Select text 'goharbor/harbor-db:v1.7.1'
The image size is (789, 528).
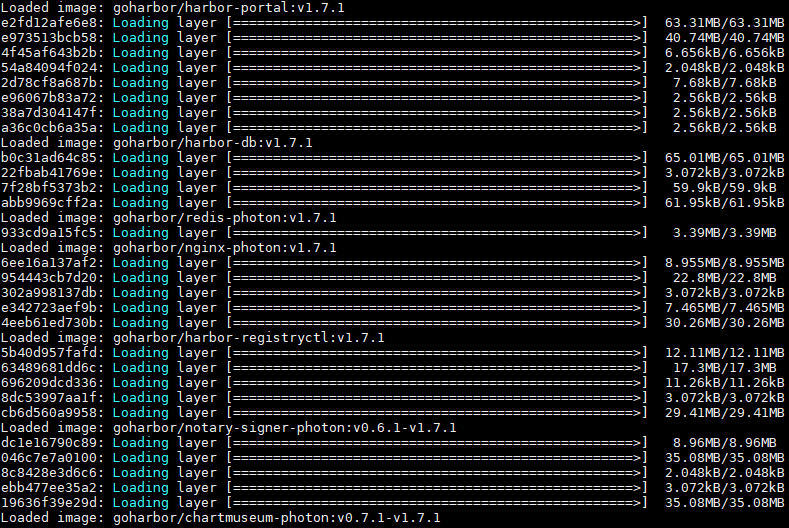213,143
